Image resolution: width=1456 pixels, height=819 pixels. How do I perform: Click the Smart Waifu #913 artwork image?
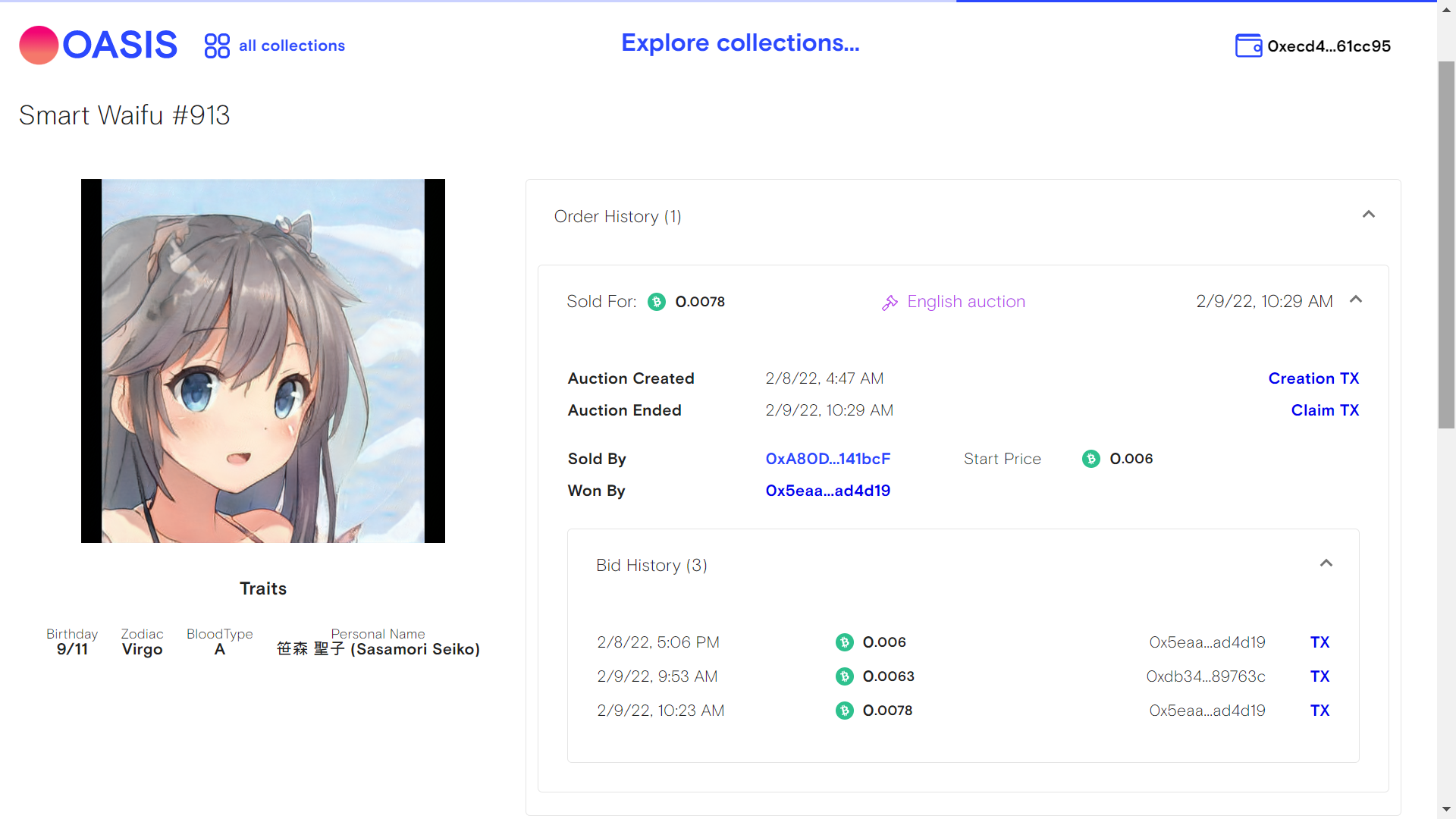(x=263, y=361)
